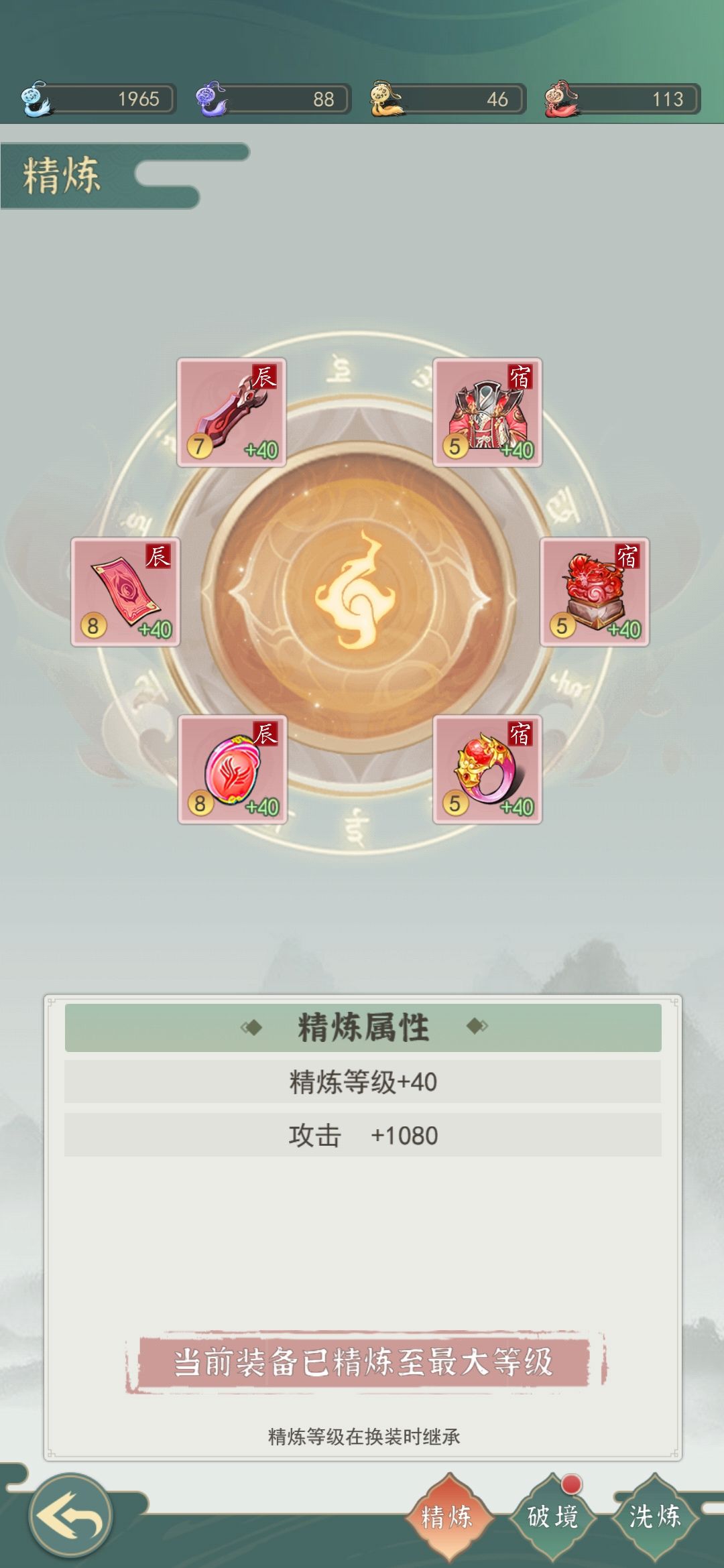724x1568 pixels.
Task: Tap the 当前装备已精炼至最大等级 button
Action: [x=364, y=1362]
